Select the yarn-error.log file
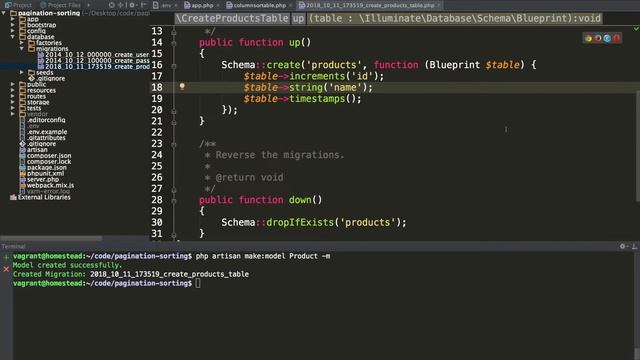The width and height of the screenshot is (640, 360). click(44, 191)
